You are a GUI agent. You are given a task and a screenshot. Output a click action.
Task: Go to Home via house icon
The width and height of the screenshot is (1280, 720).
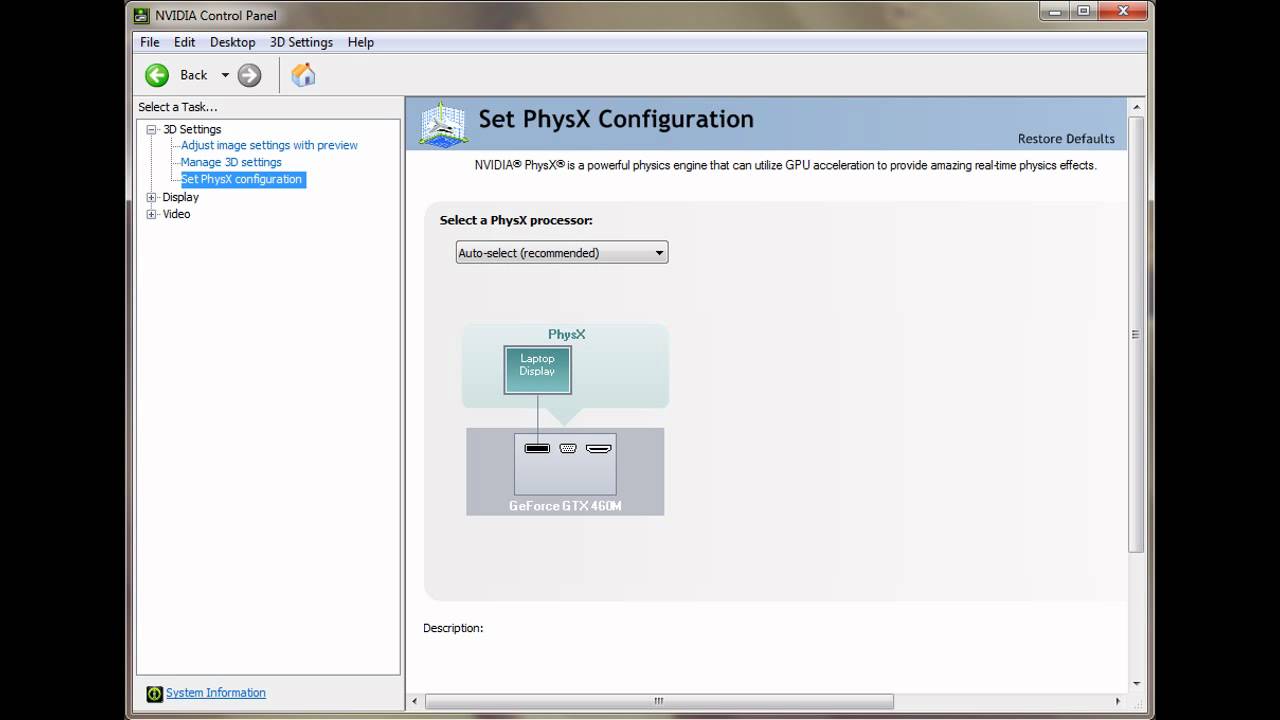(x=303, y=75)
